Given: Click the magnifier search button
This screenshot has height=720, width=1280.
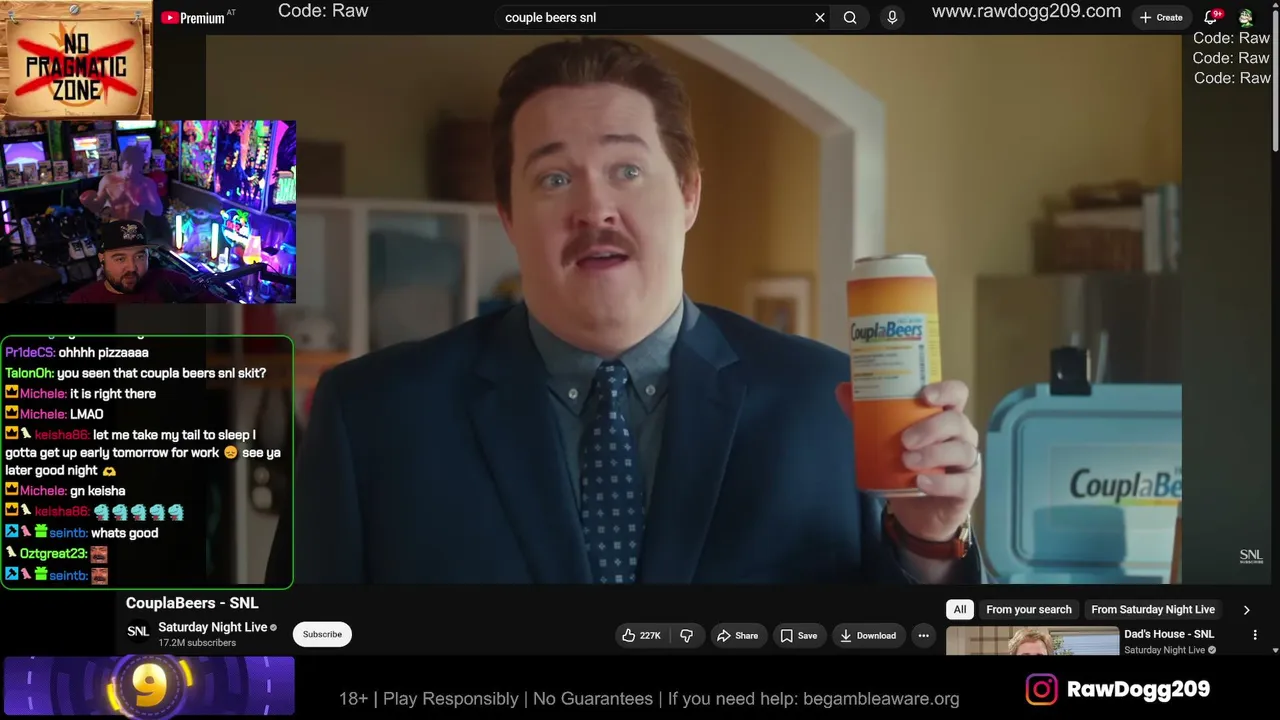Looking at the screenshot, I should [x=850, y=17].
